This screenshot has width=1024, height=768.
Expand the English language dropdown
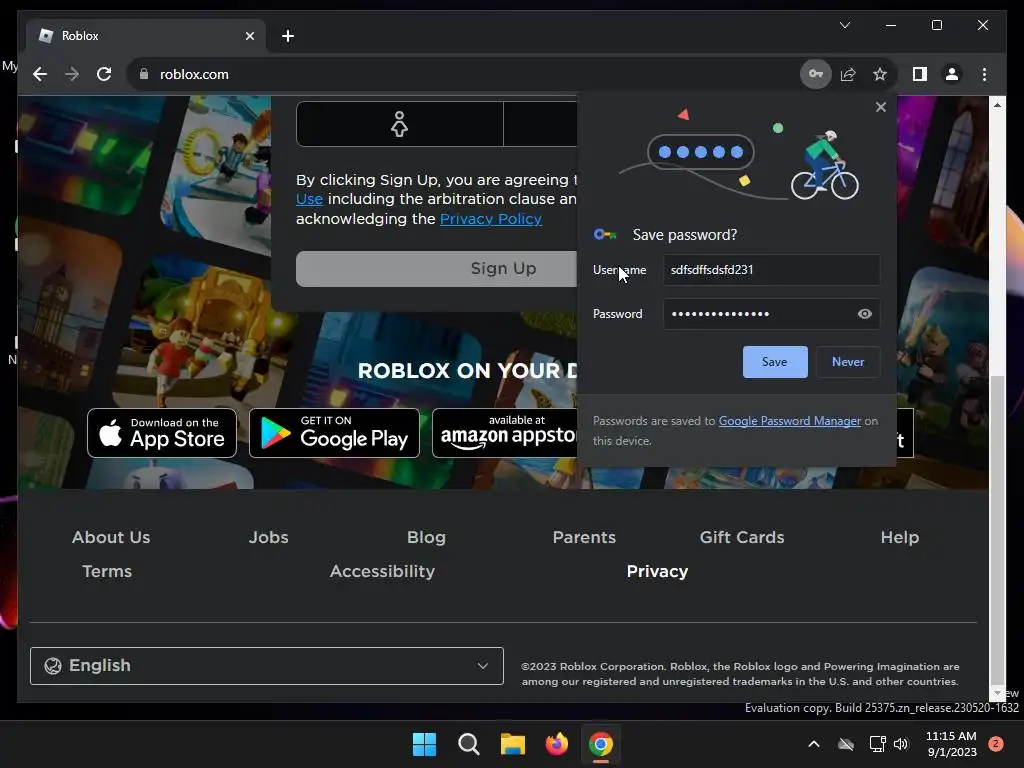266,666
